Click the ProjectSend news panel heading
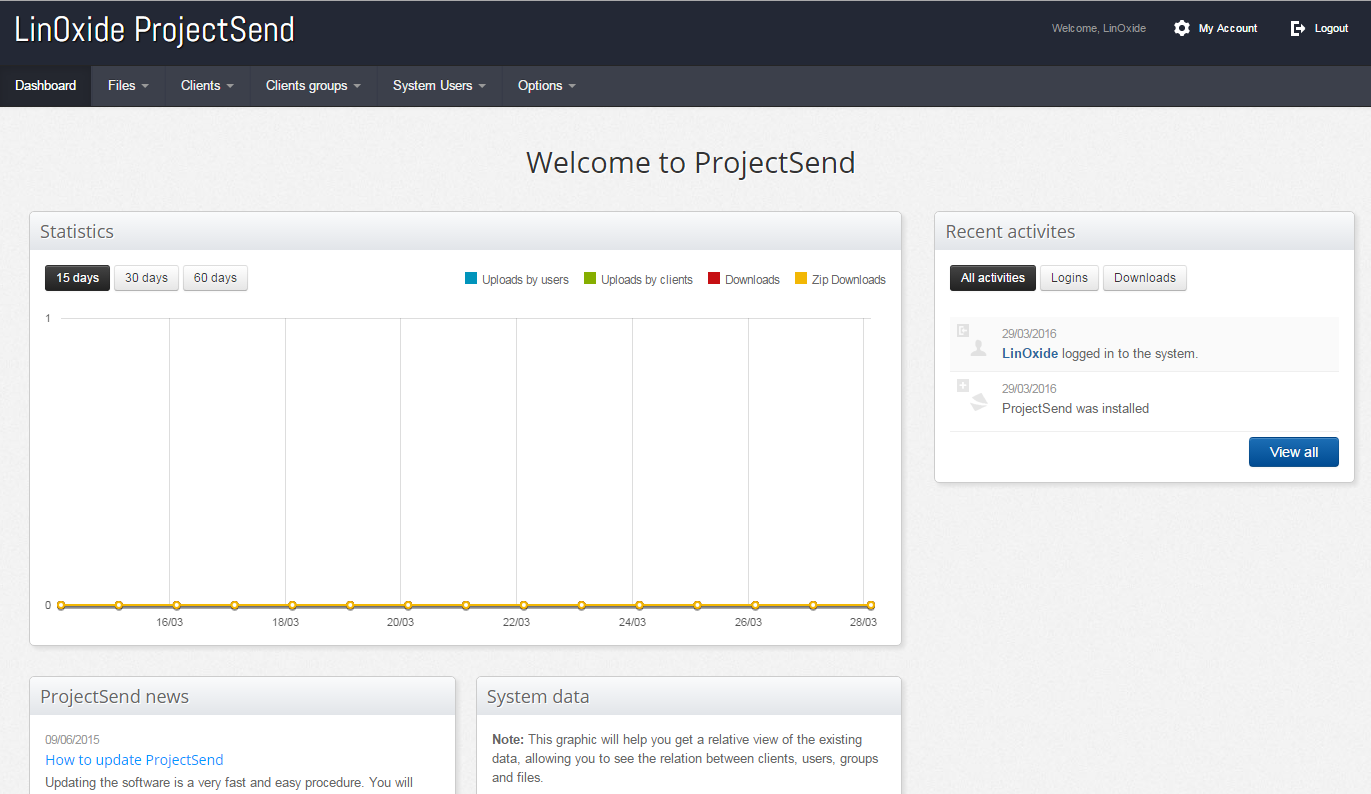1371x794 pixels. coord(114,697)
